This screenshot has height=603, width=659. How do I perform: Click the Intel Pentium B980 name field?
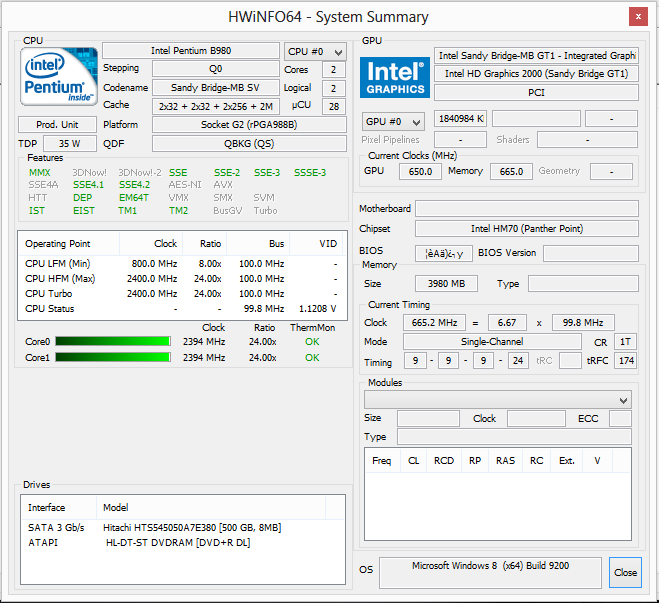point(191,51)
